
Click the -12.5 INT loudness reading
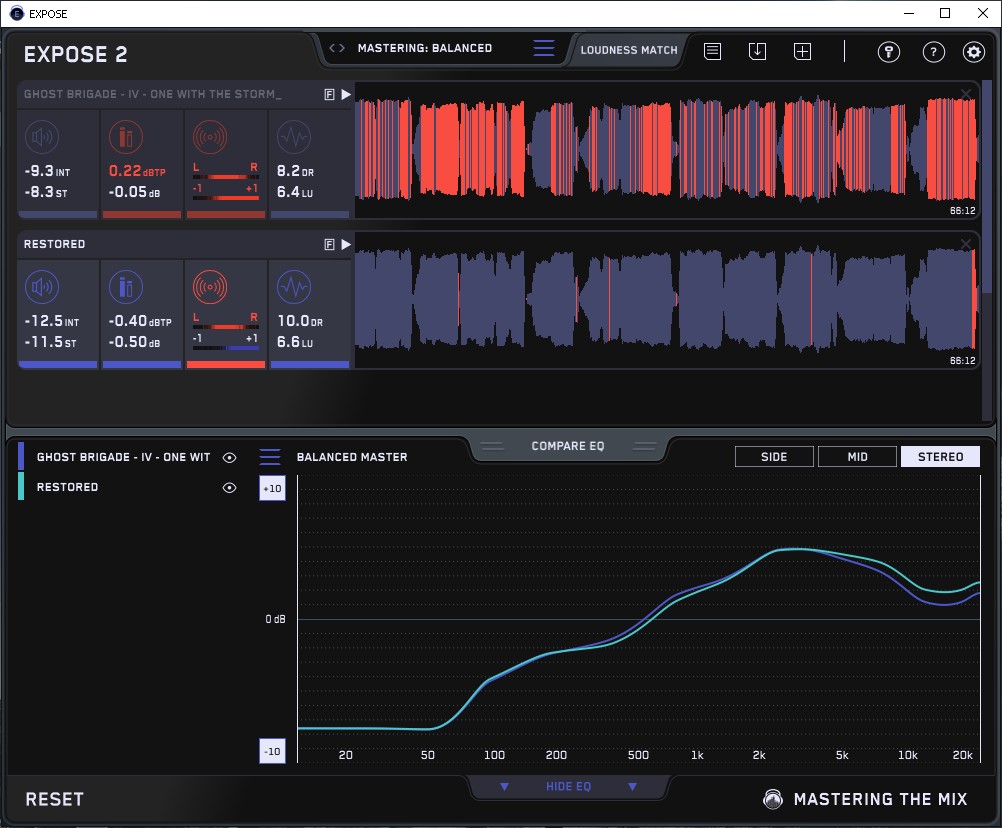(x=52, y=321)
